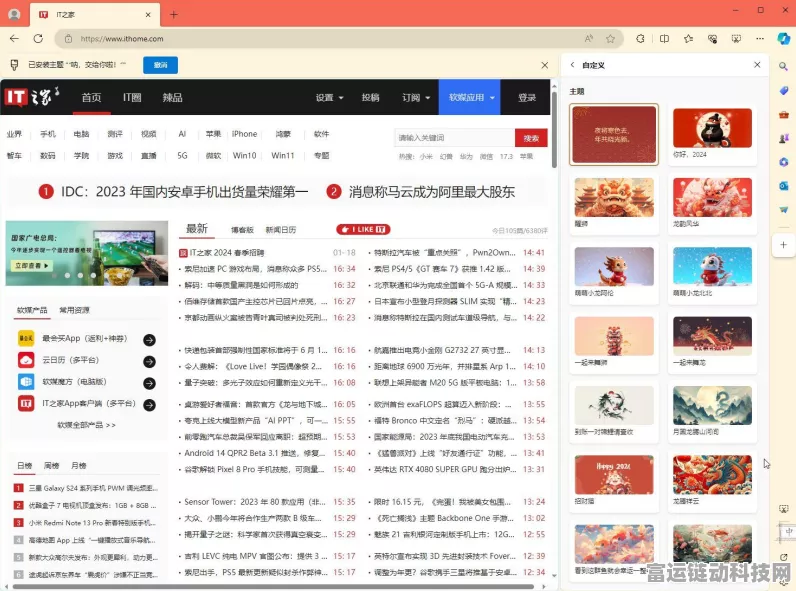The height and width of the screenshot is (591, 796).
Task: Switch to the 月榜 ranking tab
Action: pos(78,465)
